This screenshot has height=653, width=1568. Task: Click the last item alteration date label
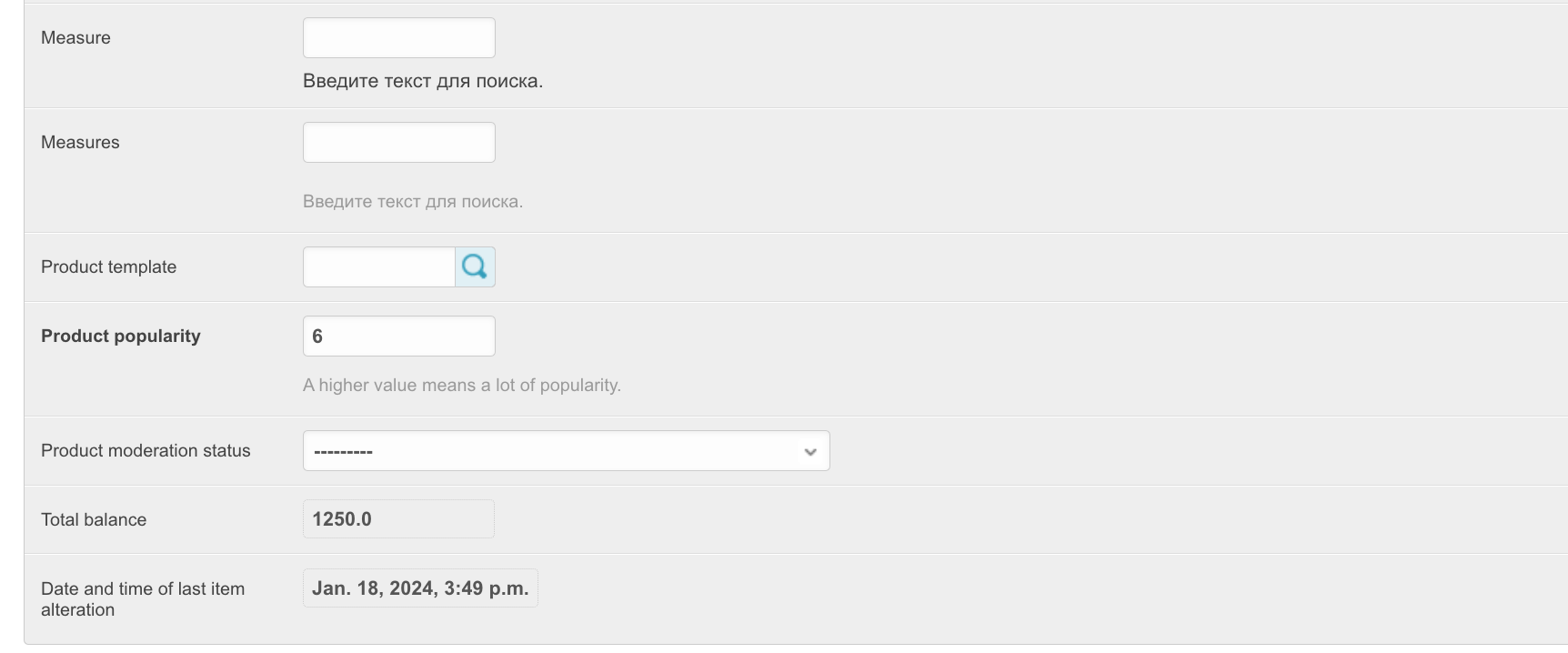(143, 599)
